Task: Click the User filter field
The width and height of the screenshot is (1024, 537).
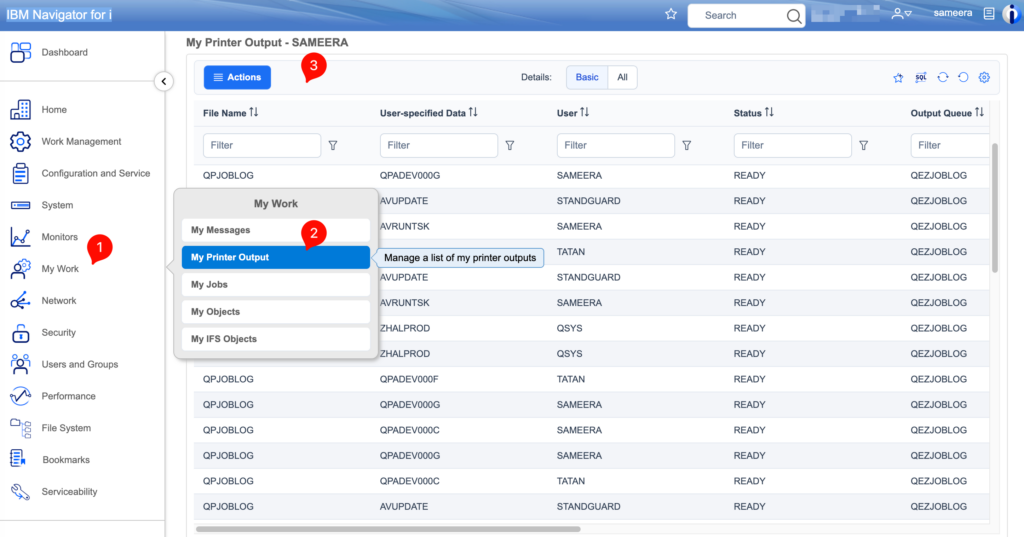Action: tap(616, 146)
